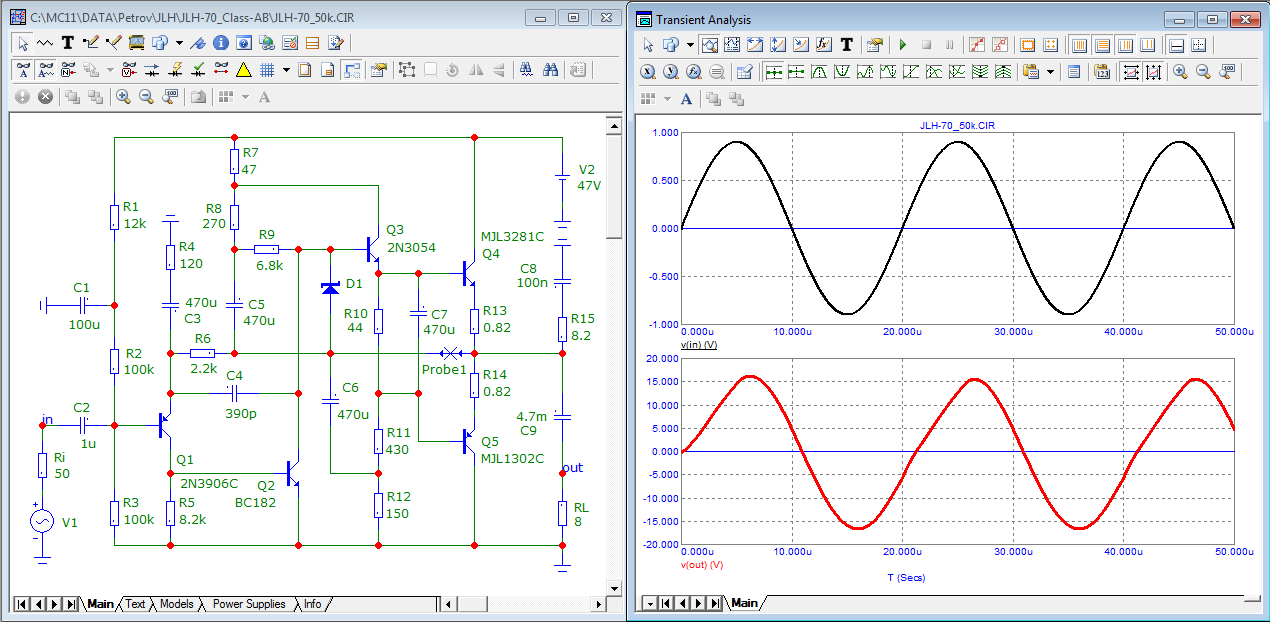
Task: Zoom out in Transient Analysis window
Action: pos(1204,72)
